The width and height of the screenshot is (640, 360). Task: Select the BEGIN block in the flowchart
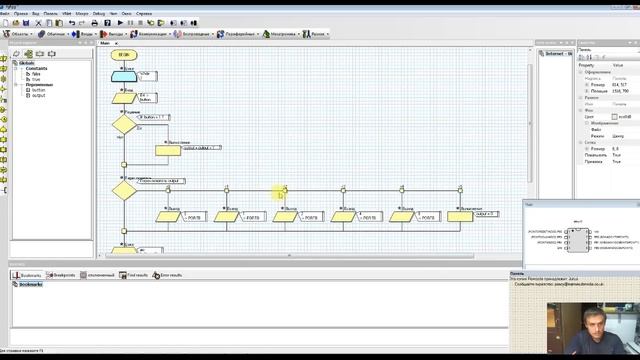124,55
